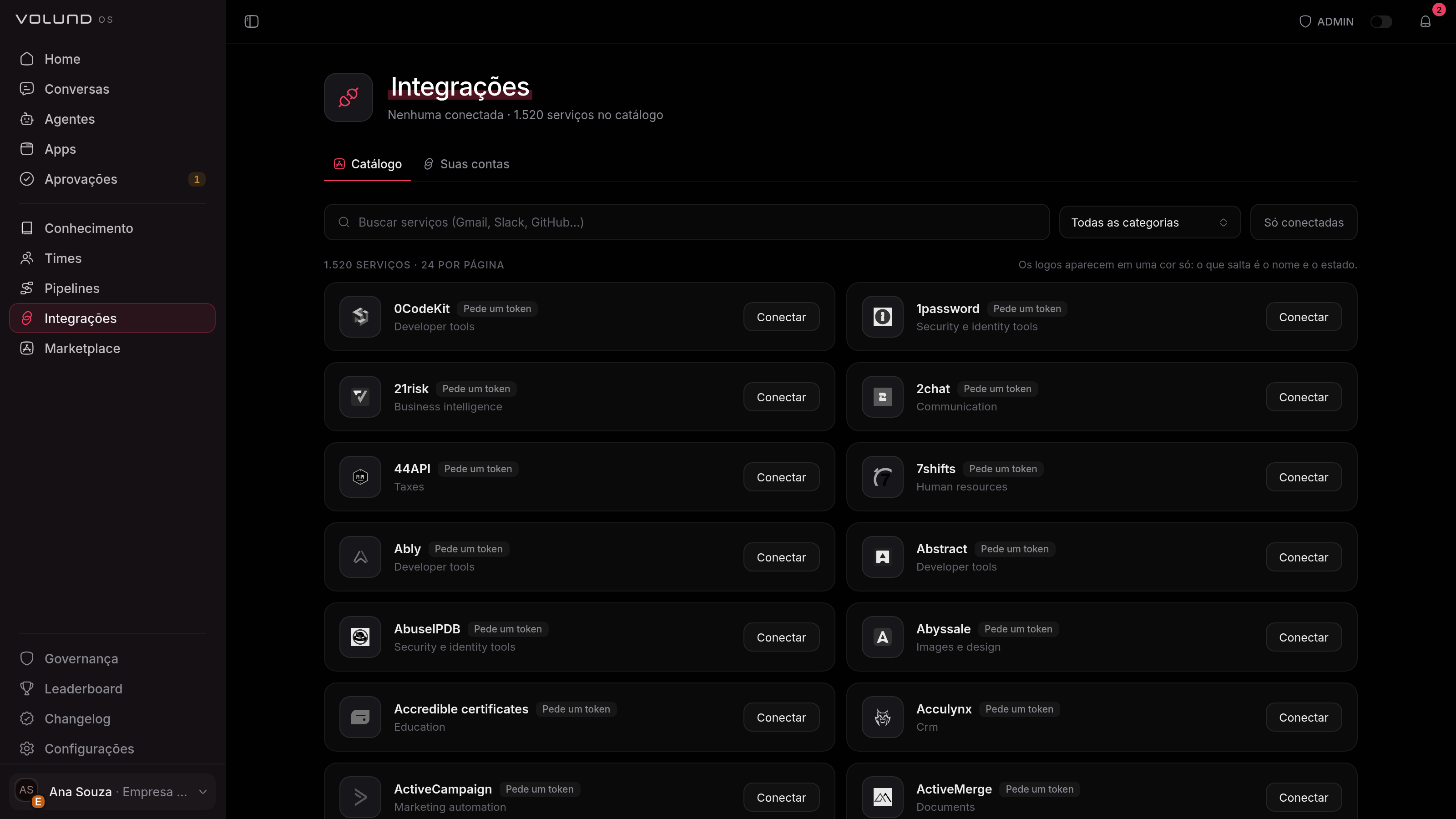Toggle the switch next to ADMIN
1456x819 pixels.
pos(1381,21)
